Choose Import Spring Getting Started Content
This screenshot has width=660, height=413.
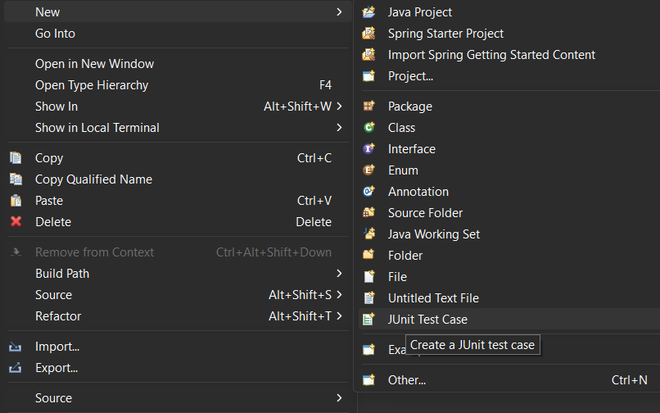pyautogui.click(x=491, y=55)
